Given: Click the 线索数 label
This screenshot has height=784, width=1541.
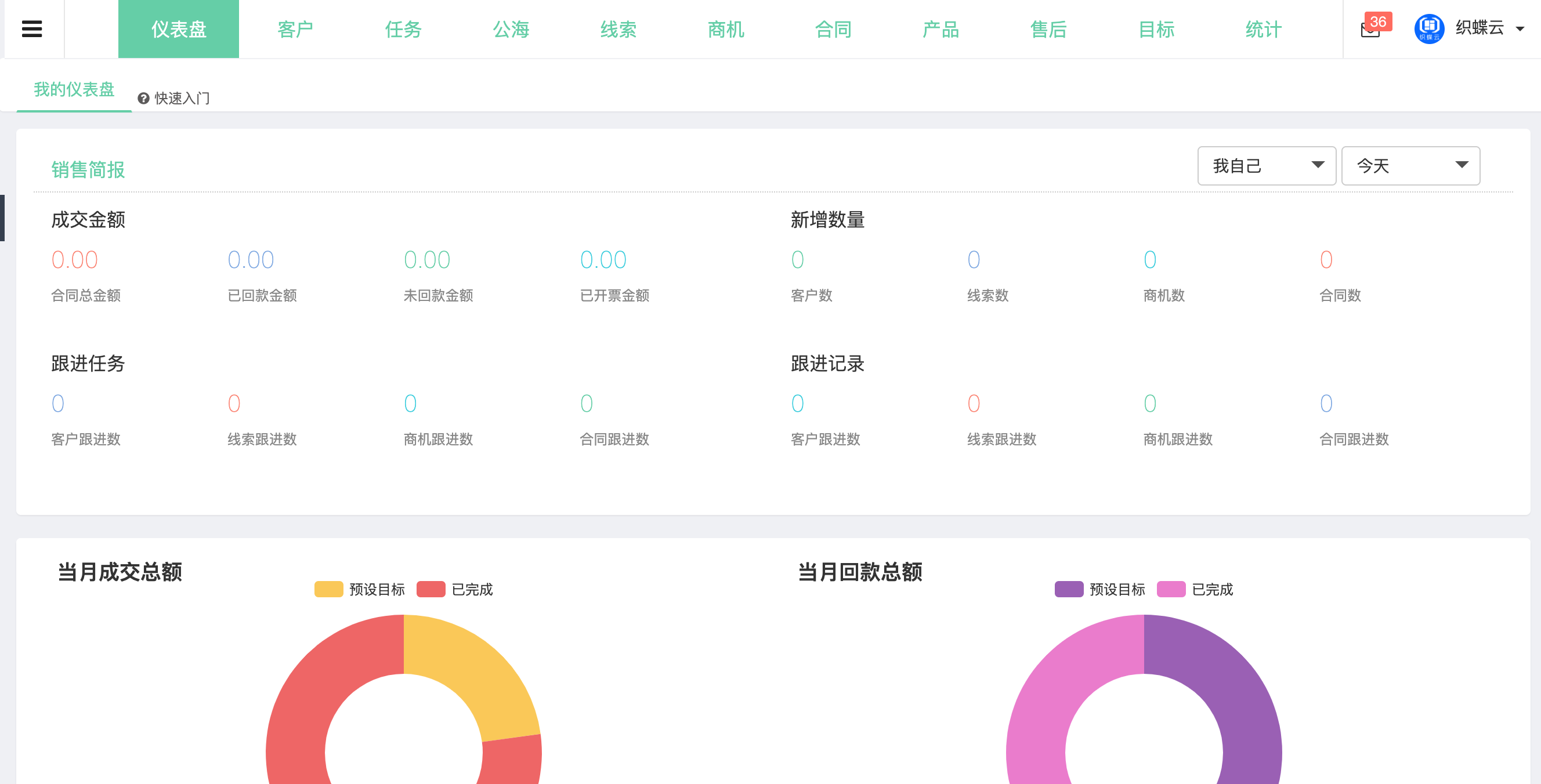Looking at the screenshot, I should pos(987,295).
